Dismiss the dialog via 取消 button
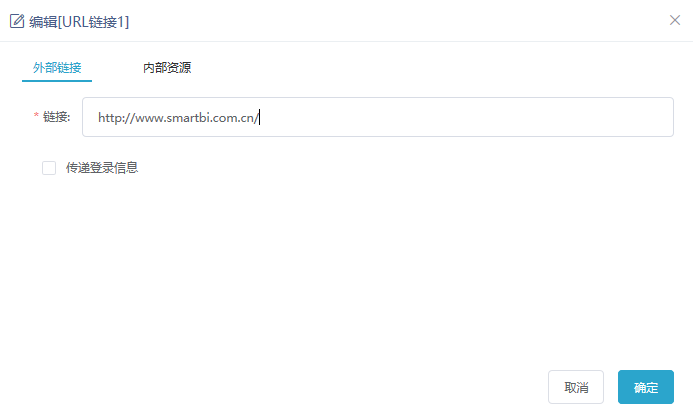 (576, 387)
